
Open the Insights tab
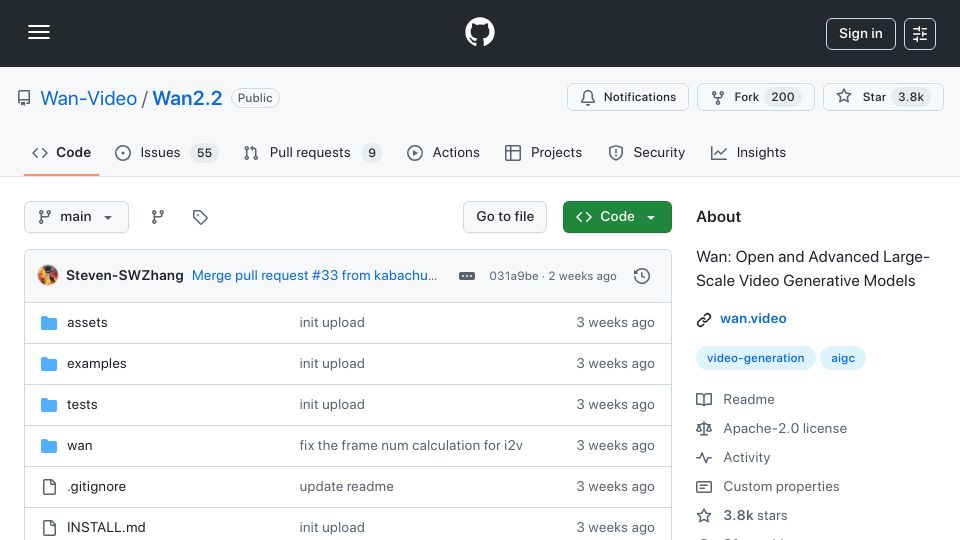tap(748, 152)
